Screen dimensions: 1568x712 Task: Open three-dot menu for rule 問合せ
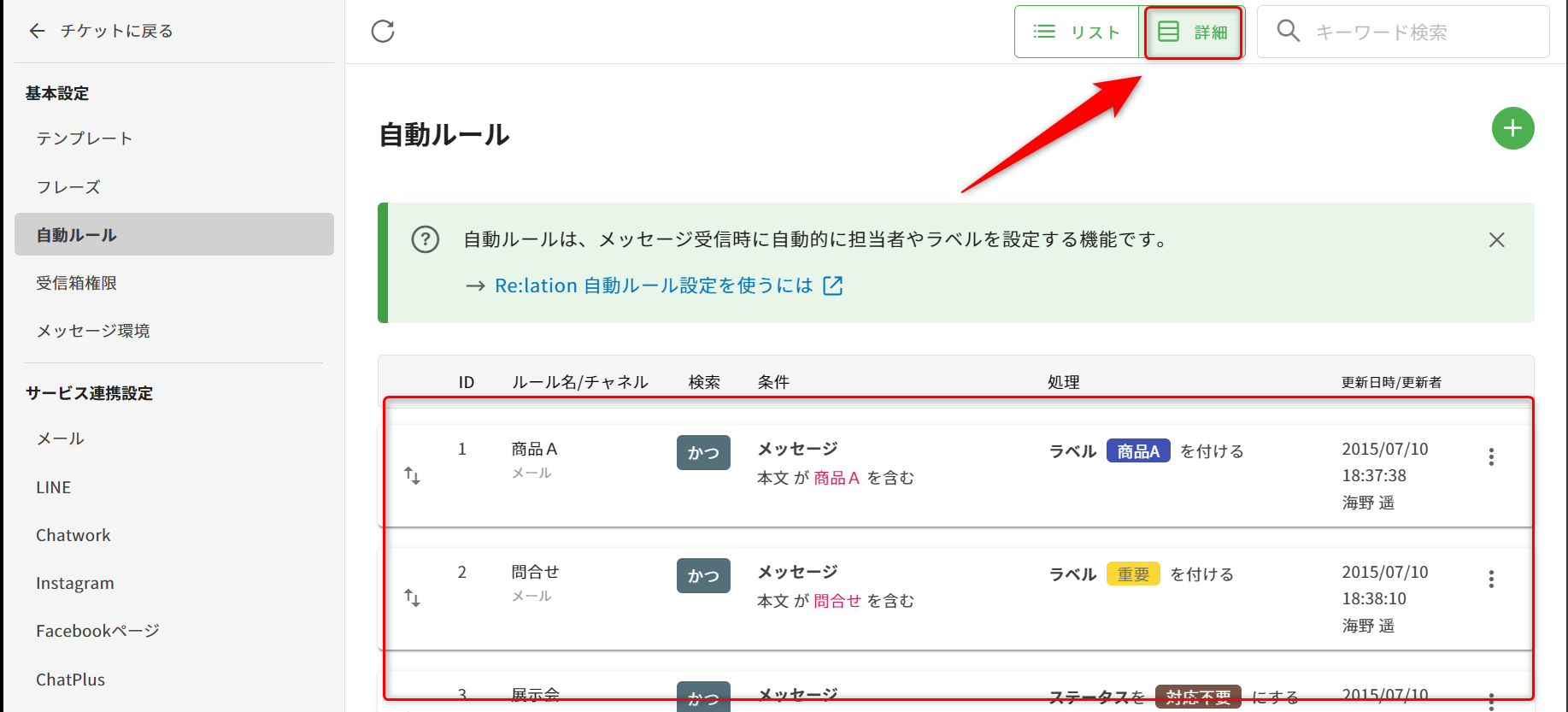(1491, 580)
